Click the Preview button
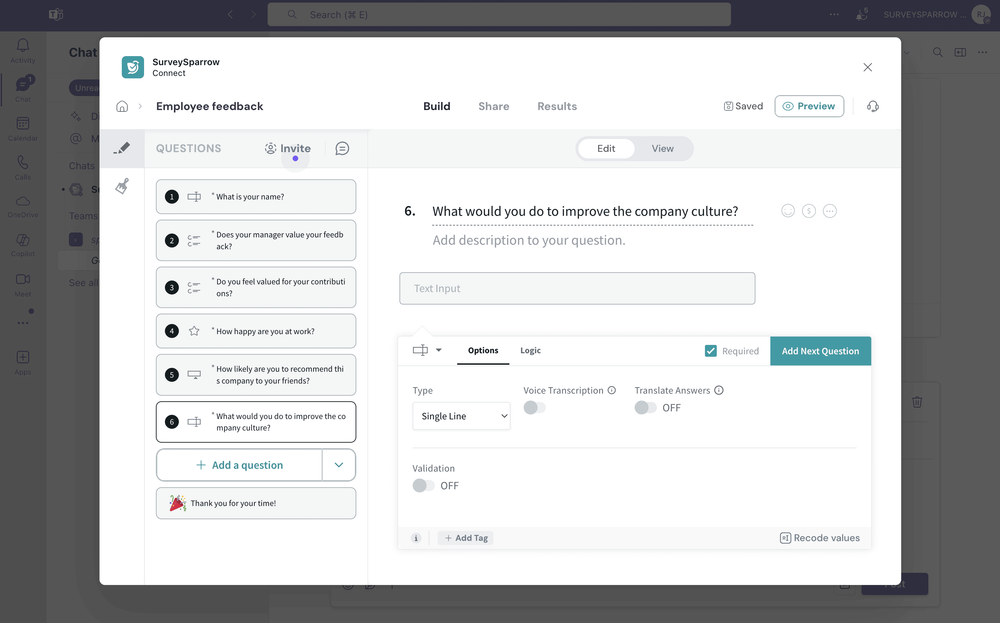This screenshot has width=1000, height=623. [x=809, y=105]
